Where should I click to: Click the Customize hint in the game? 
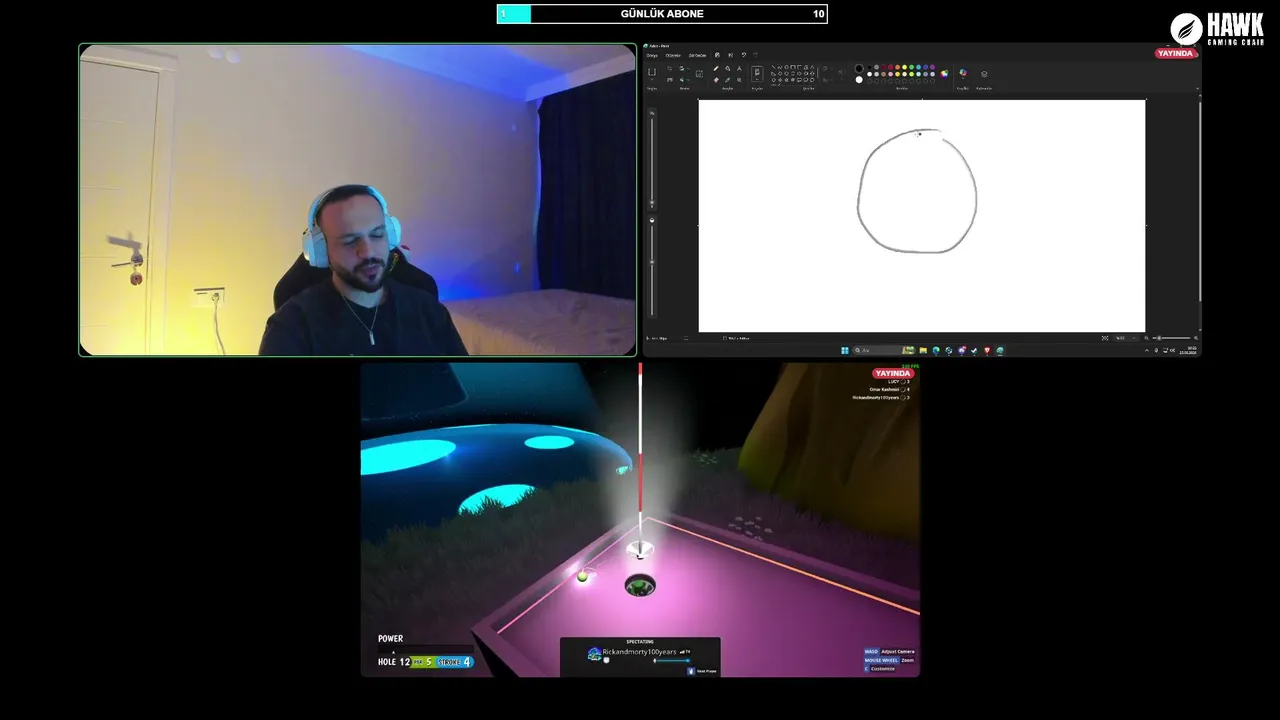coord(880,669)
